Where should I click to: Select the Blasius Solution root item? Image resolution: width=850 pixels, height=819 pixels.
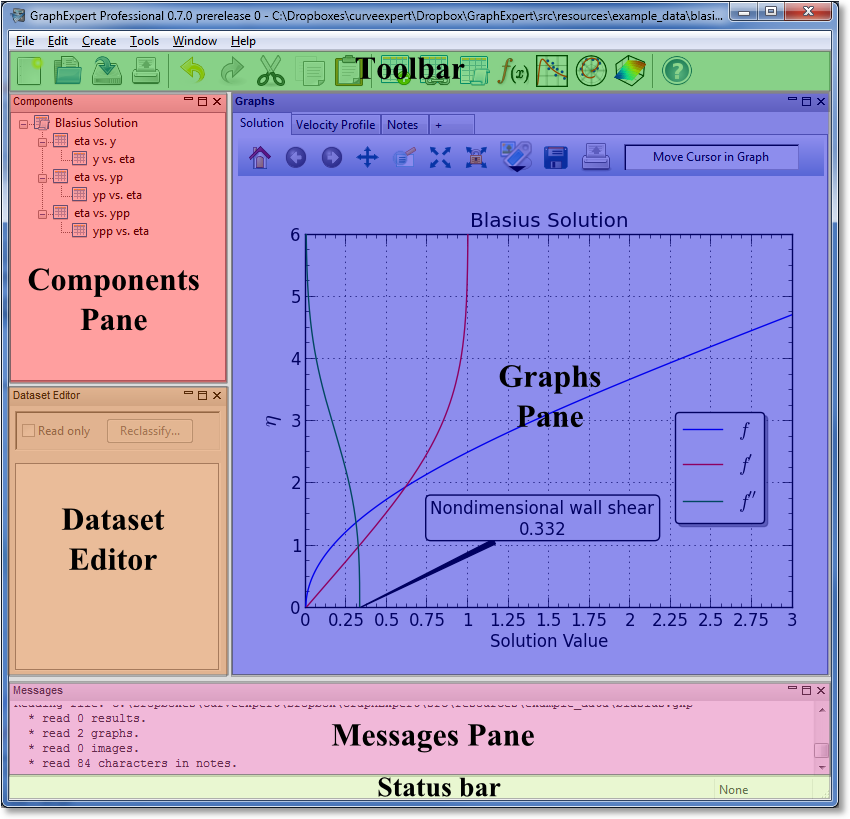96,123
